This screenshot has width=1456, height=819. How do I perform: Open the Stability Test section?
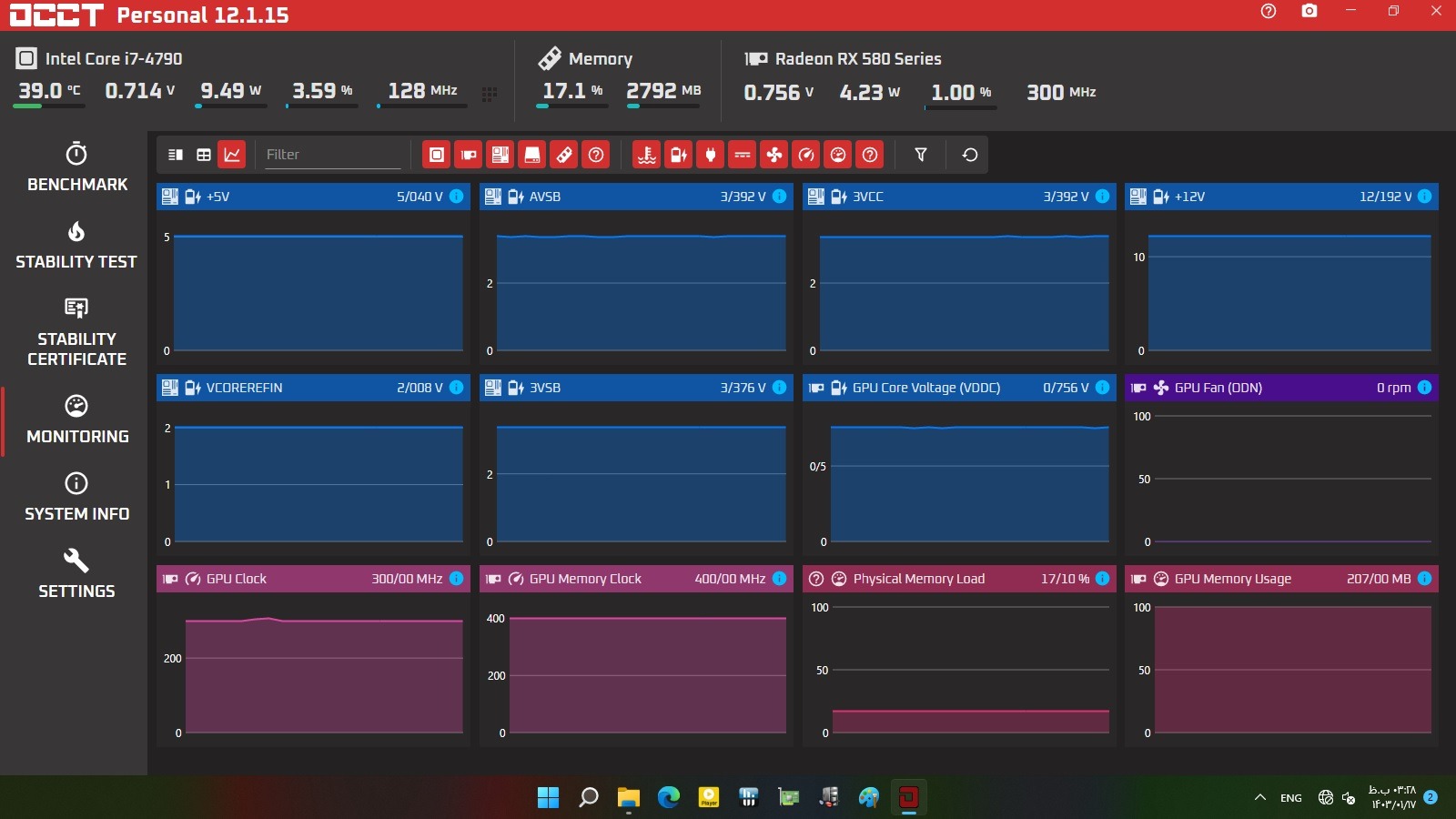[76, 245]
